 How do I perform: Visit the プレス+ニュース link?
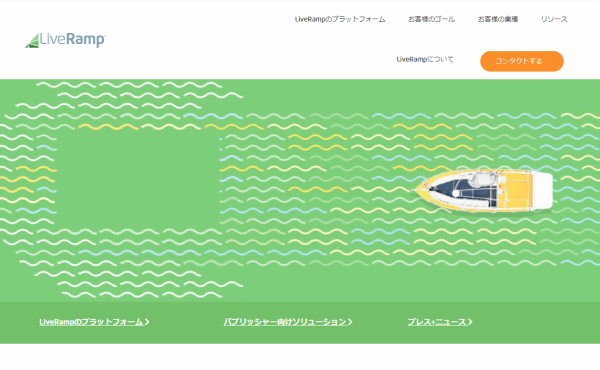click(437, 322)
